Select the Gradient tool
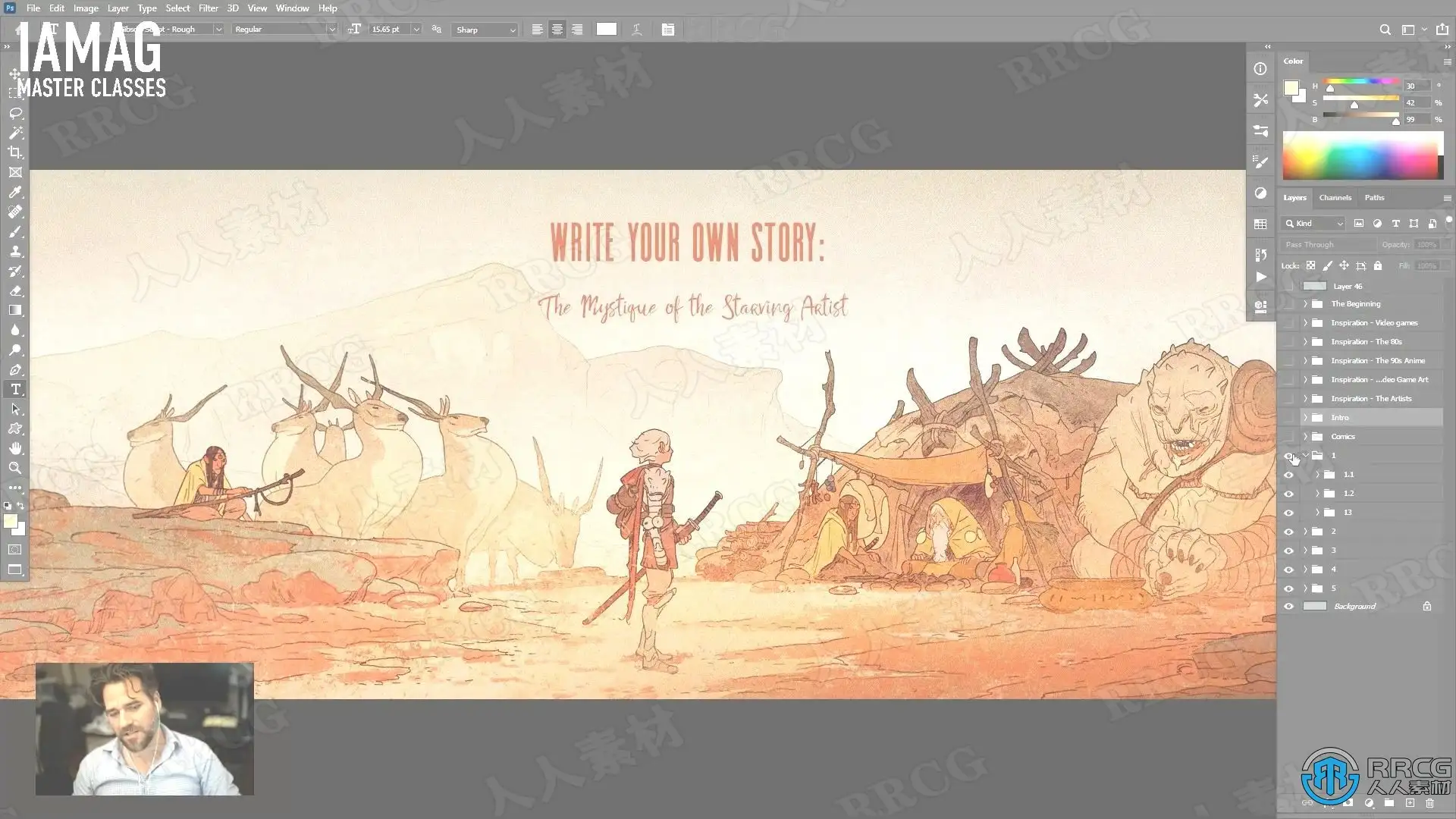 [x=15, y=310]
